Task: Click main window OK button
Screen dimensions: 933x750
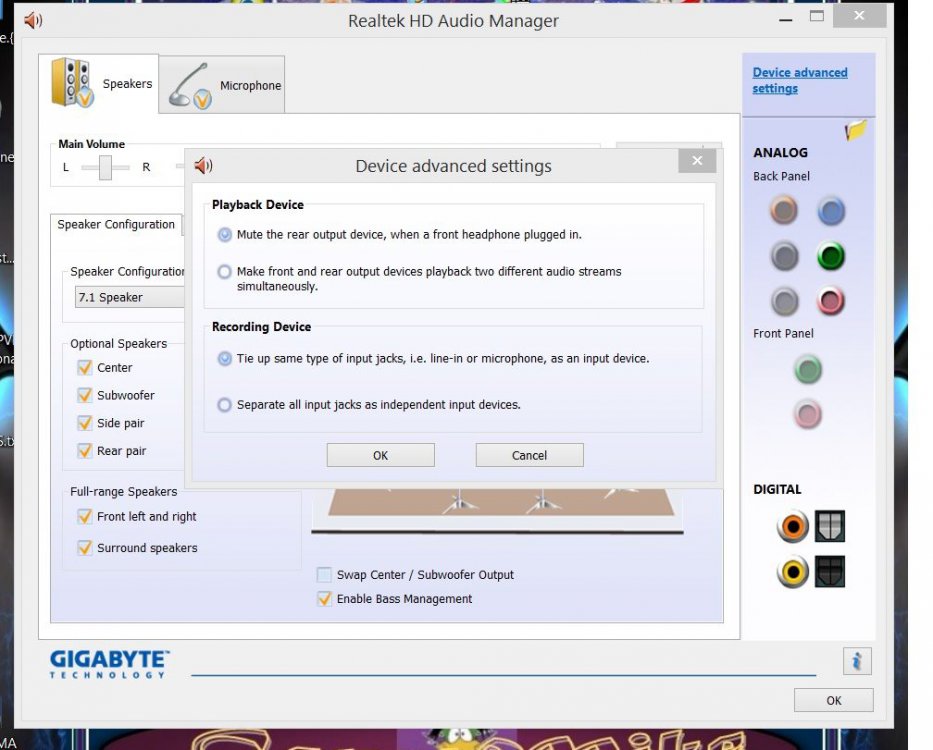Action: point(834,701)
